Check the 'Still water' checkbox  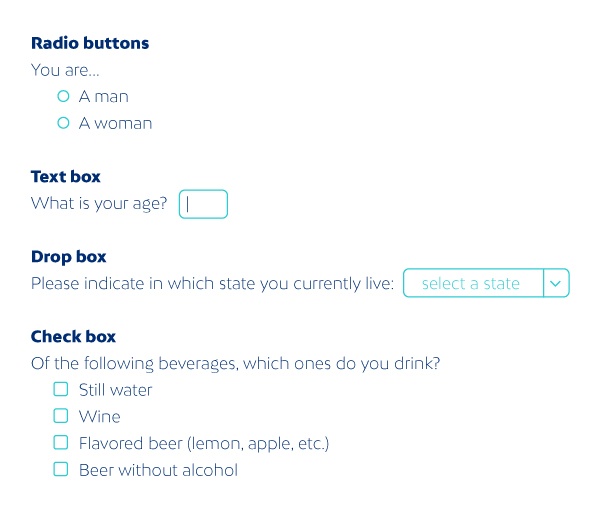point(61,389)
